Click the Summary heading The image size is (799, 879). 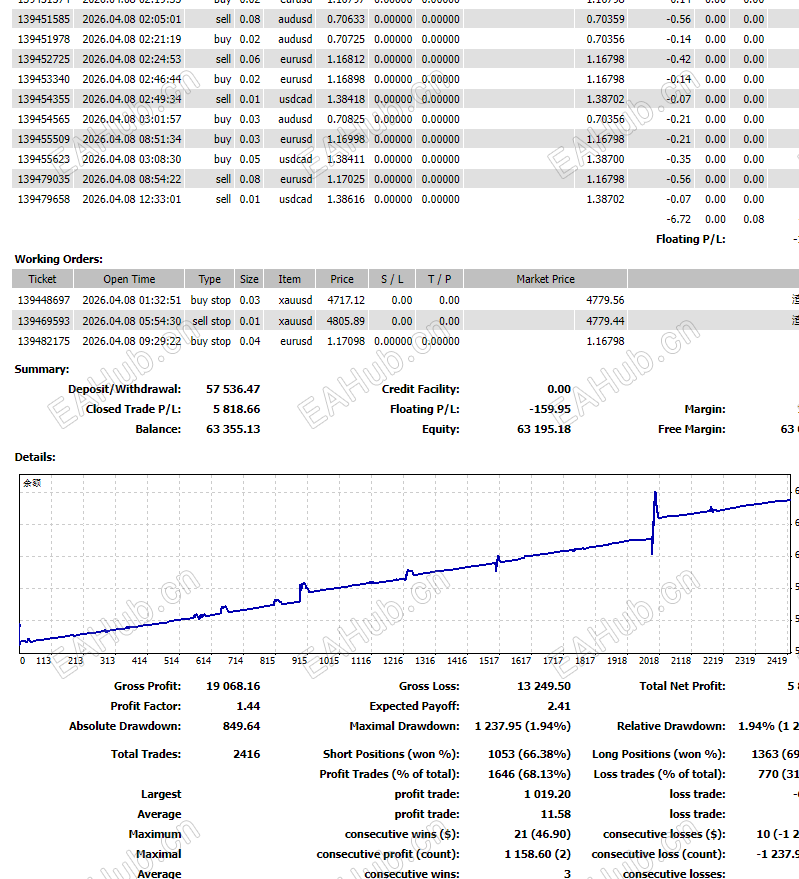click(42, 369)
